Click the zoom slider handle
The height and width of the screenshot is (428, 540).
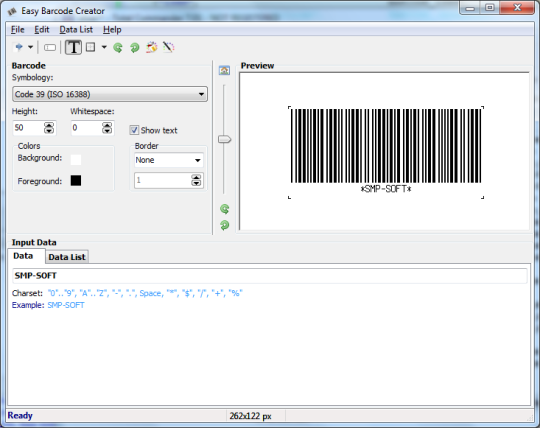pos(225,139)
